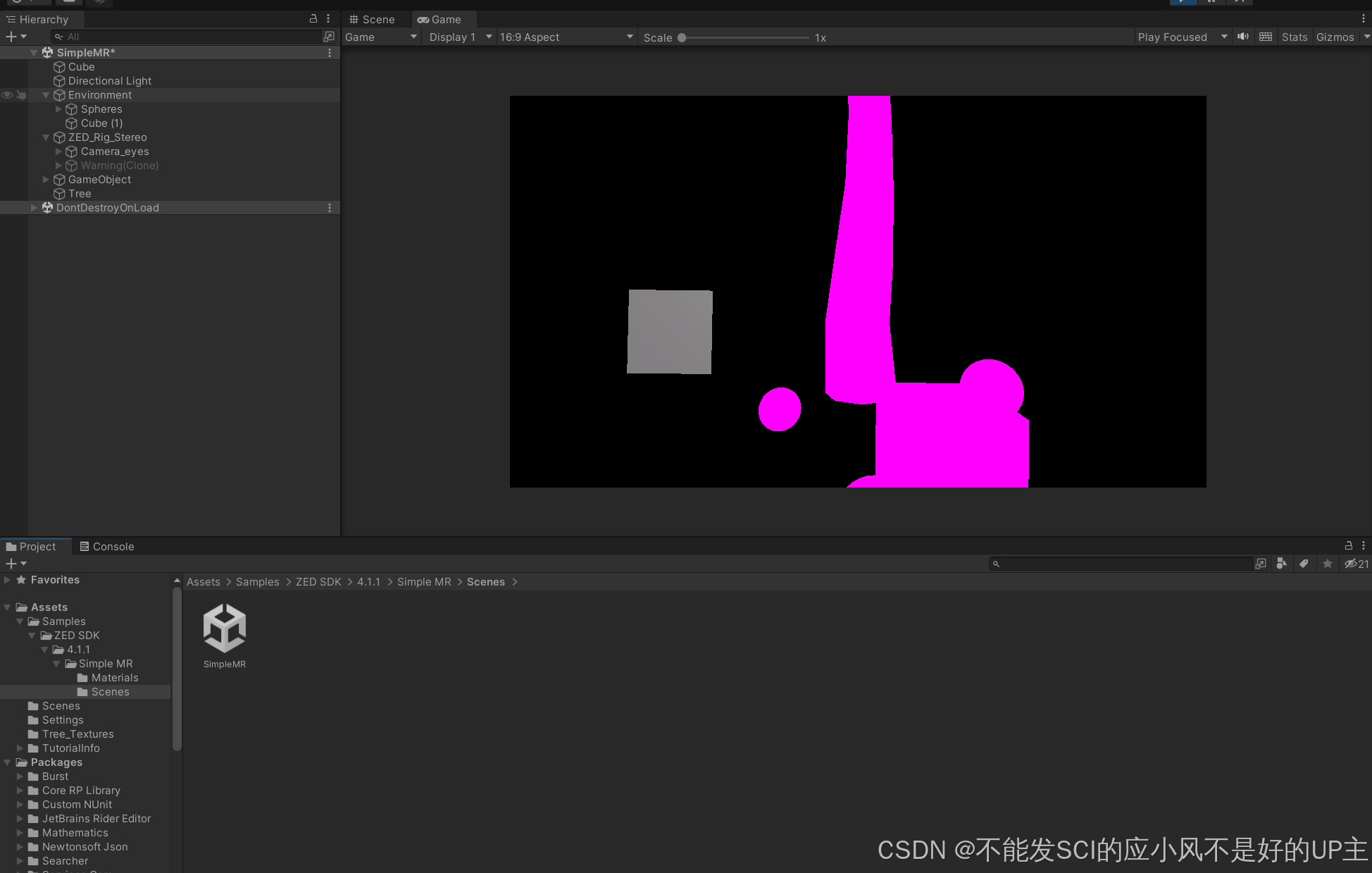
Task: Toggle Environment scene visibility eye icon
Action: point(7,95)
